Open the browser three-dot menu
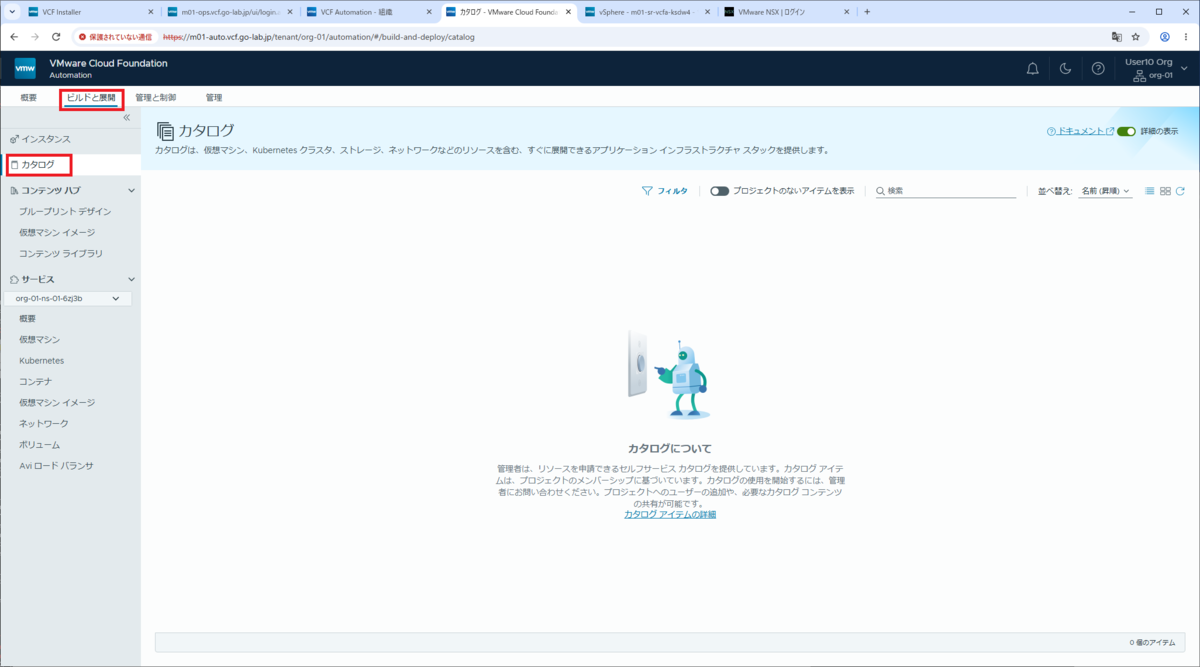 coord(1186,36)
